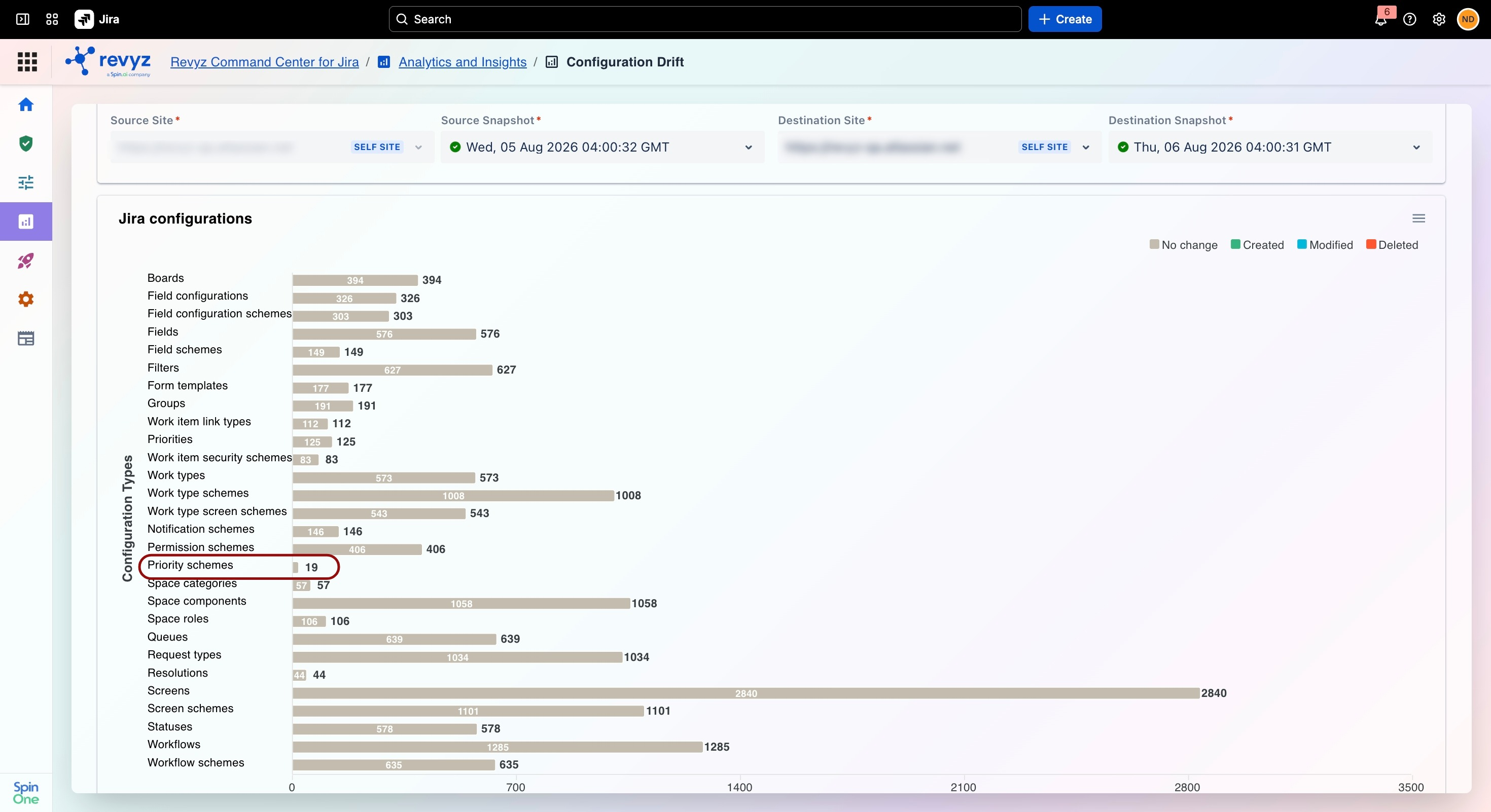Click the Queues bar showing 639

(394, 639)
